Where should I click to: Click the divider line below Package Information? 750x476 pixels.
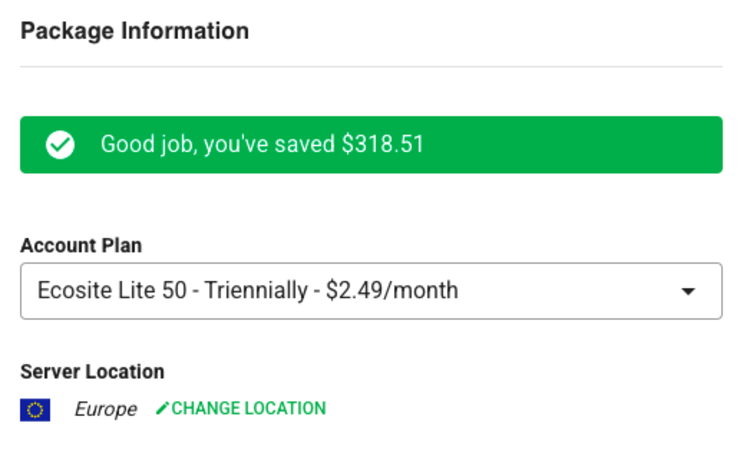[x=371, y=67]
